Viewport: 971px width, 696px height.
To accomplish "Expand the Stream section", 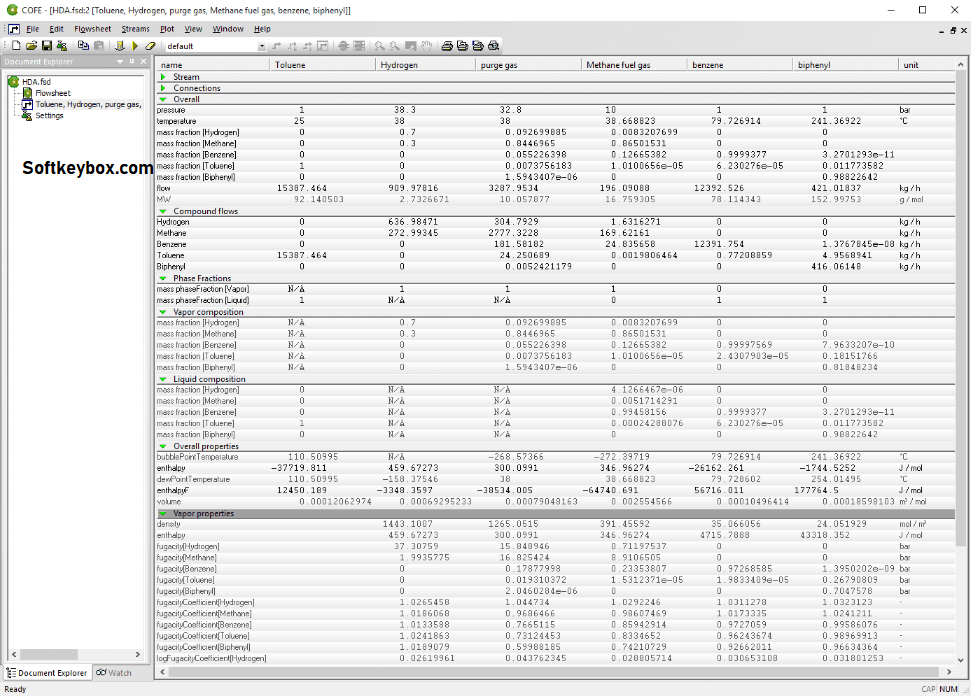I will pyautogui.click(x=163, y=77).
